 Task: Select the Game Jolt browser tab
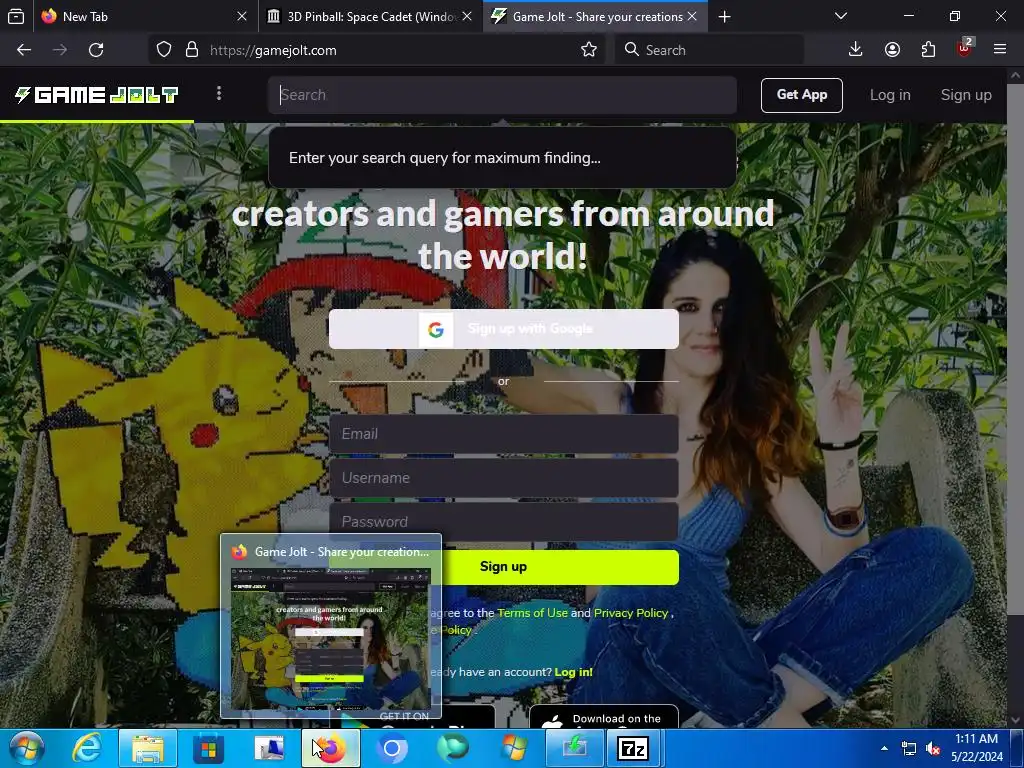click(x=596, y=16)
